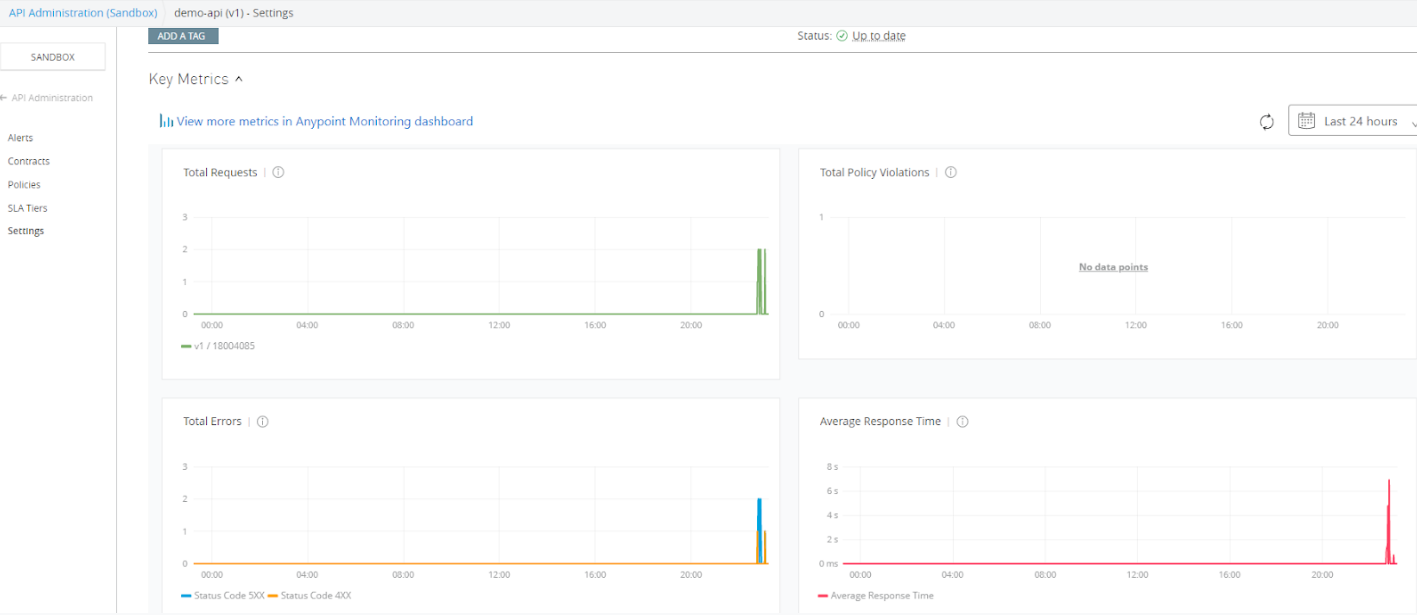Click info icon beside Total Requests
1417x615 pixels.
click(x=278, y=172)
